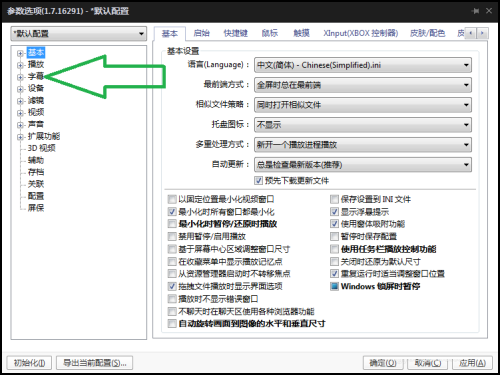Viewport: 500px width, 375px height.
Task: Enable 保存设置到 INI 文件 checkbox
Action: pos(334,199)
